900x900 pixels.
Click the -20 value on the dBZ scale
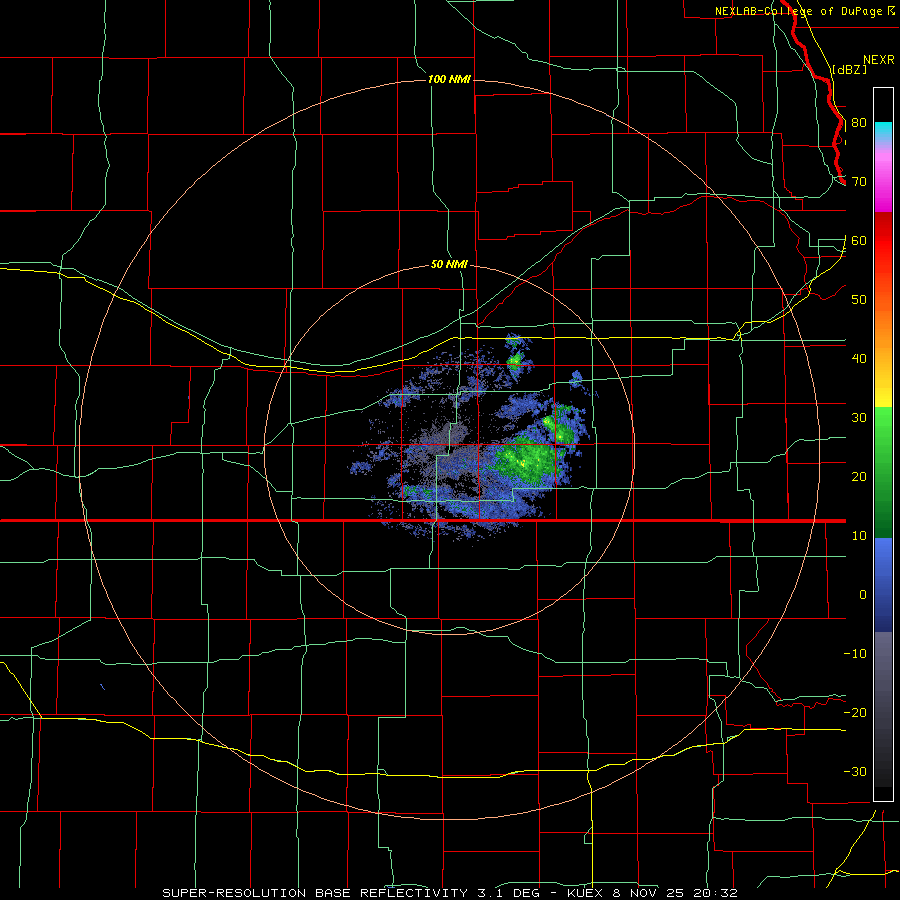tap(855, 712)
